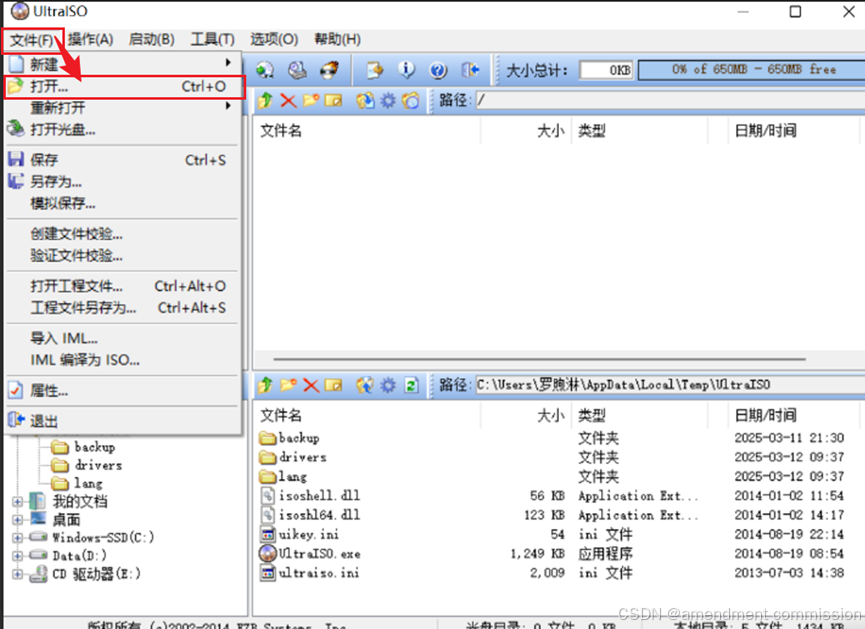Click the 大小总计 size field
865x629 pixels.
(x=606, y=70)
